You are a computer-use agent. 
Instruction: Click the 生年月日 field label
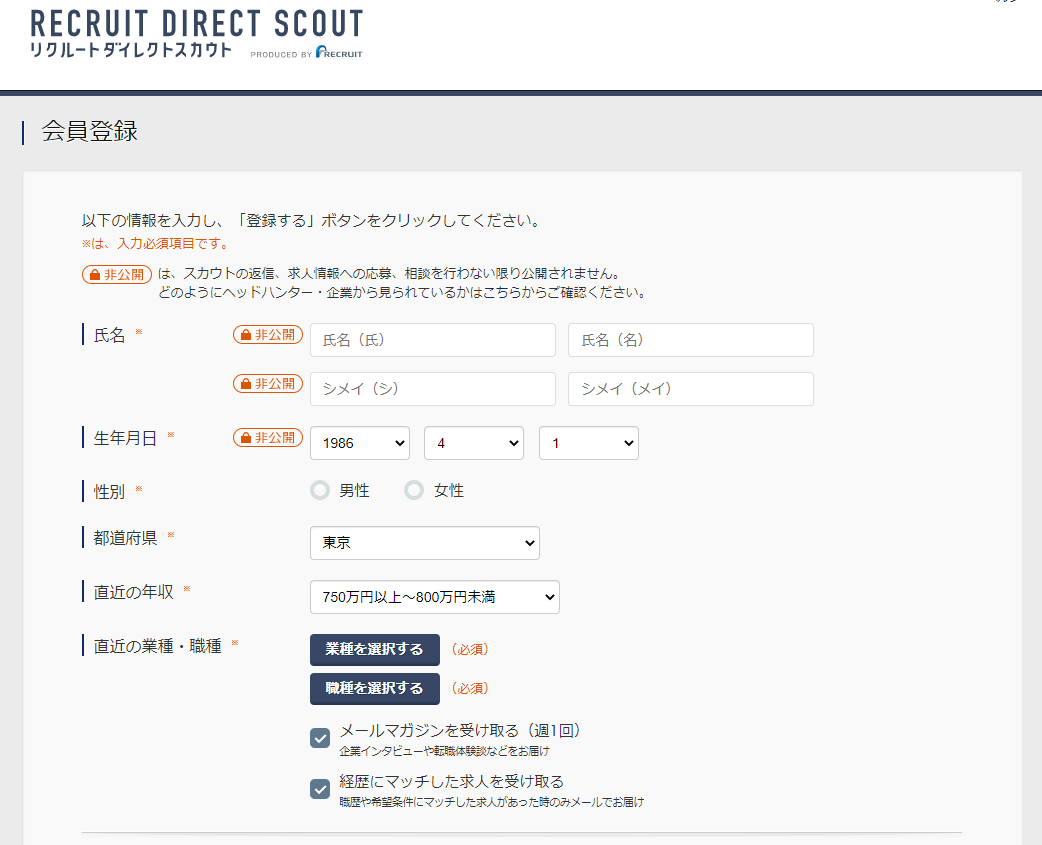tap(126, 438)
